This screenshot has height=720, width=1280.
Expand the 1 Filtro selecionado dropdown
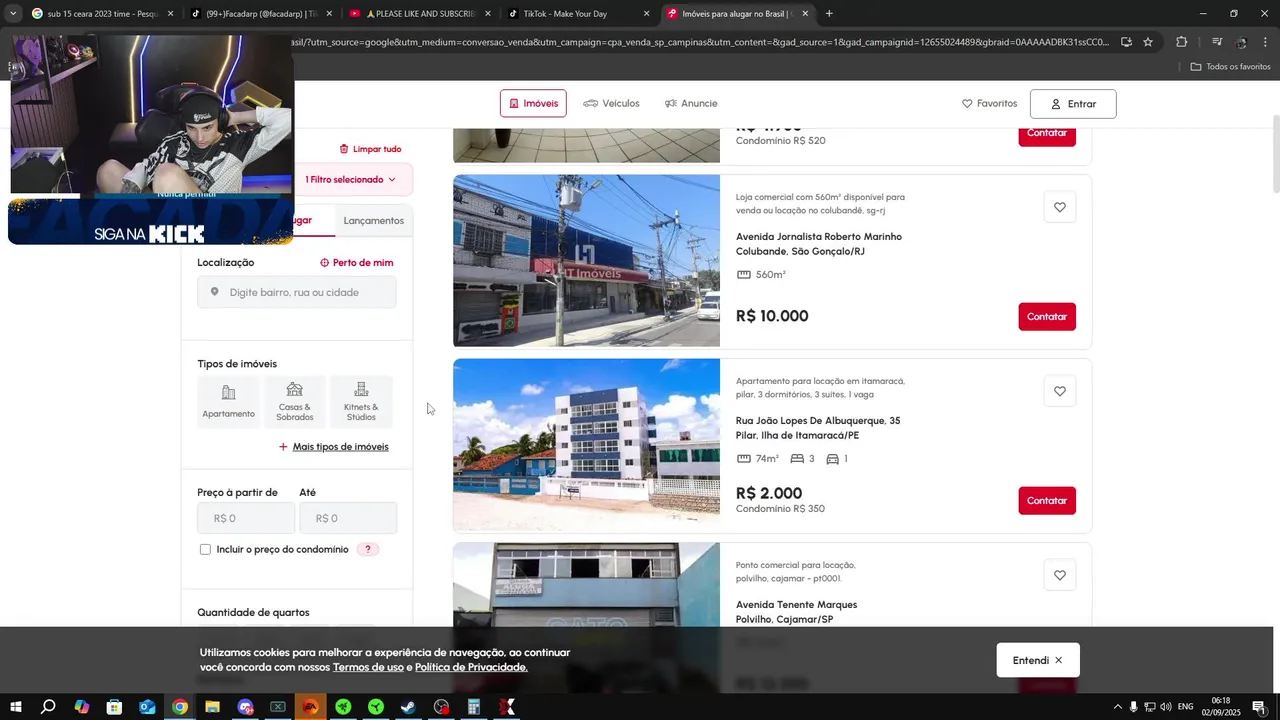tap(350, 180)
